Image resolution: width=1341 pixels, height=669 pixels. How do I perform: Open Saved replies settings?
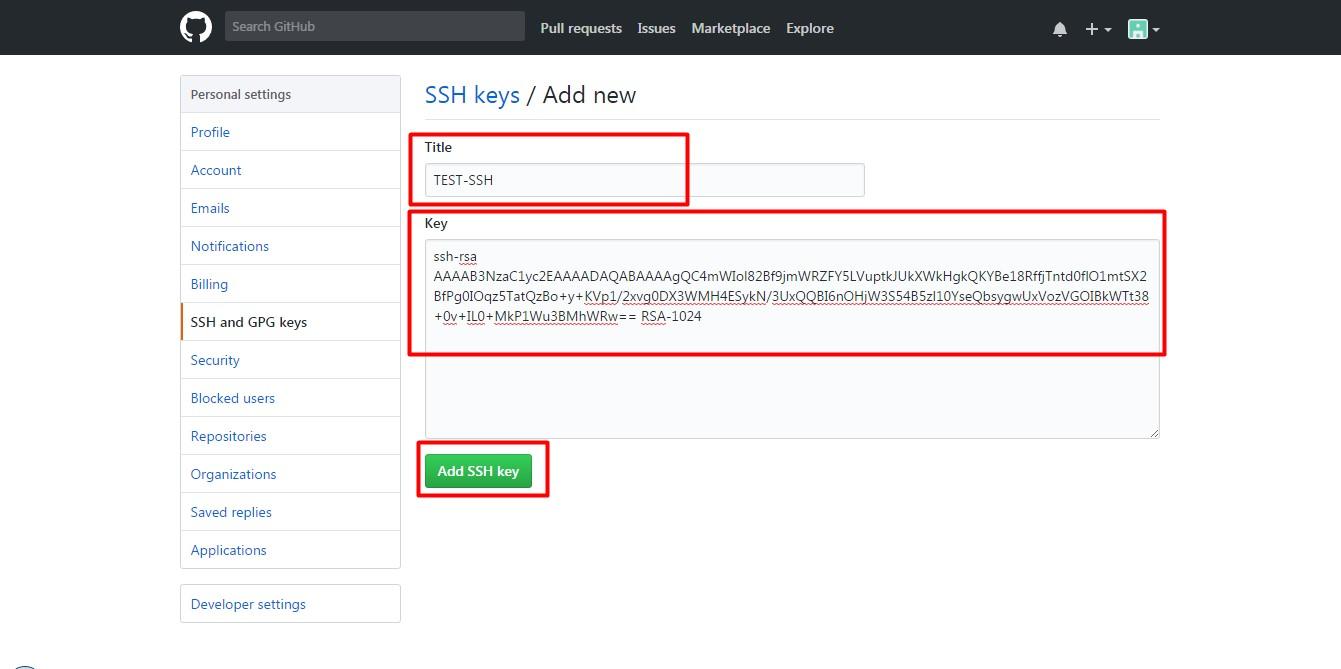290,512
